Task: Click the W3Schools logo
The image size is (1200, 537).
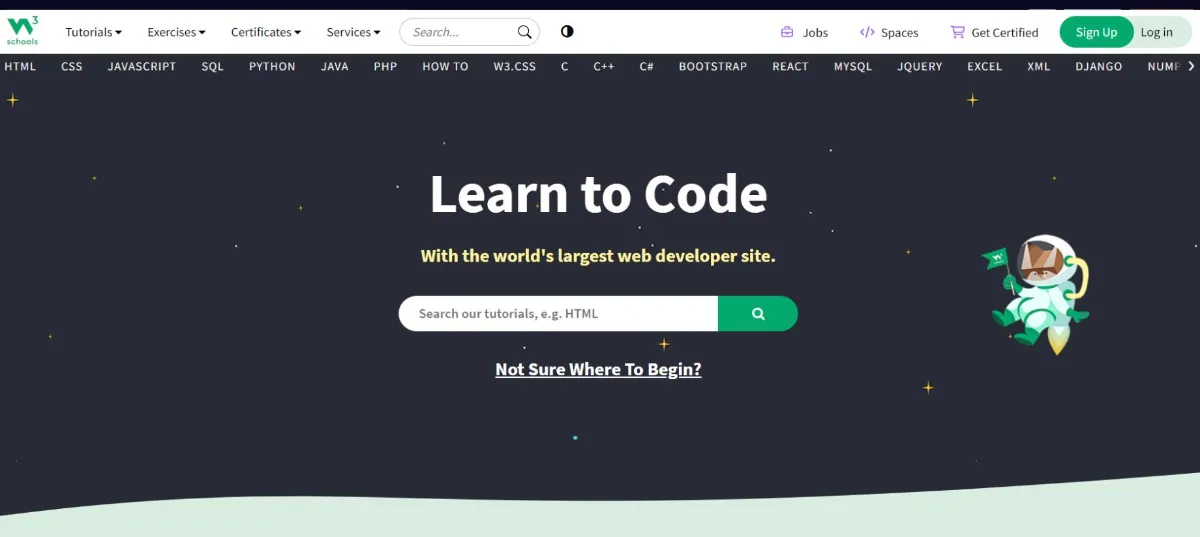Action: click(22, 31)
